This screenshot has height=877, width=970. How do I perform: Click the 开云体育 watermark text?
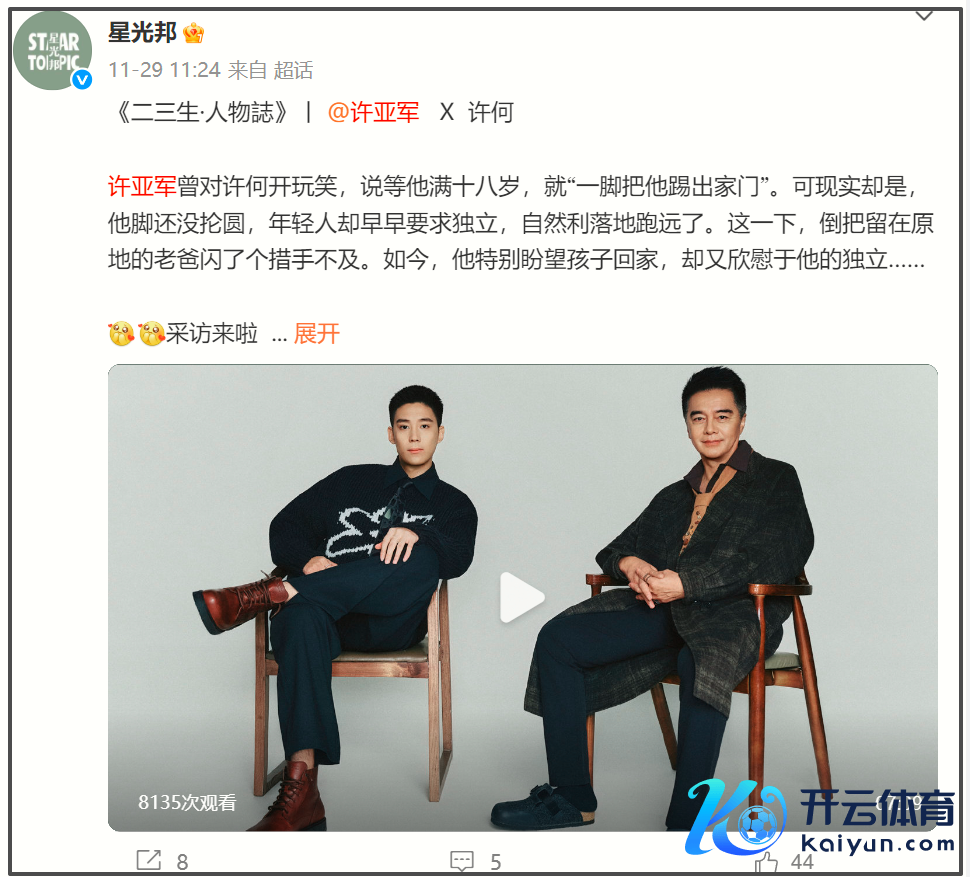click(x=877, y=808)
